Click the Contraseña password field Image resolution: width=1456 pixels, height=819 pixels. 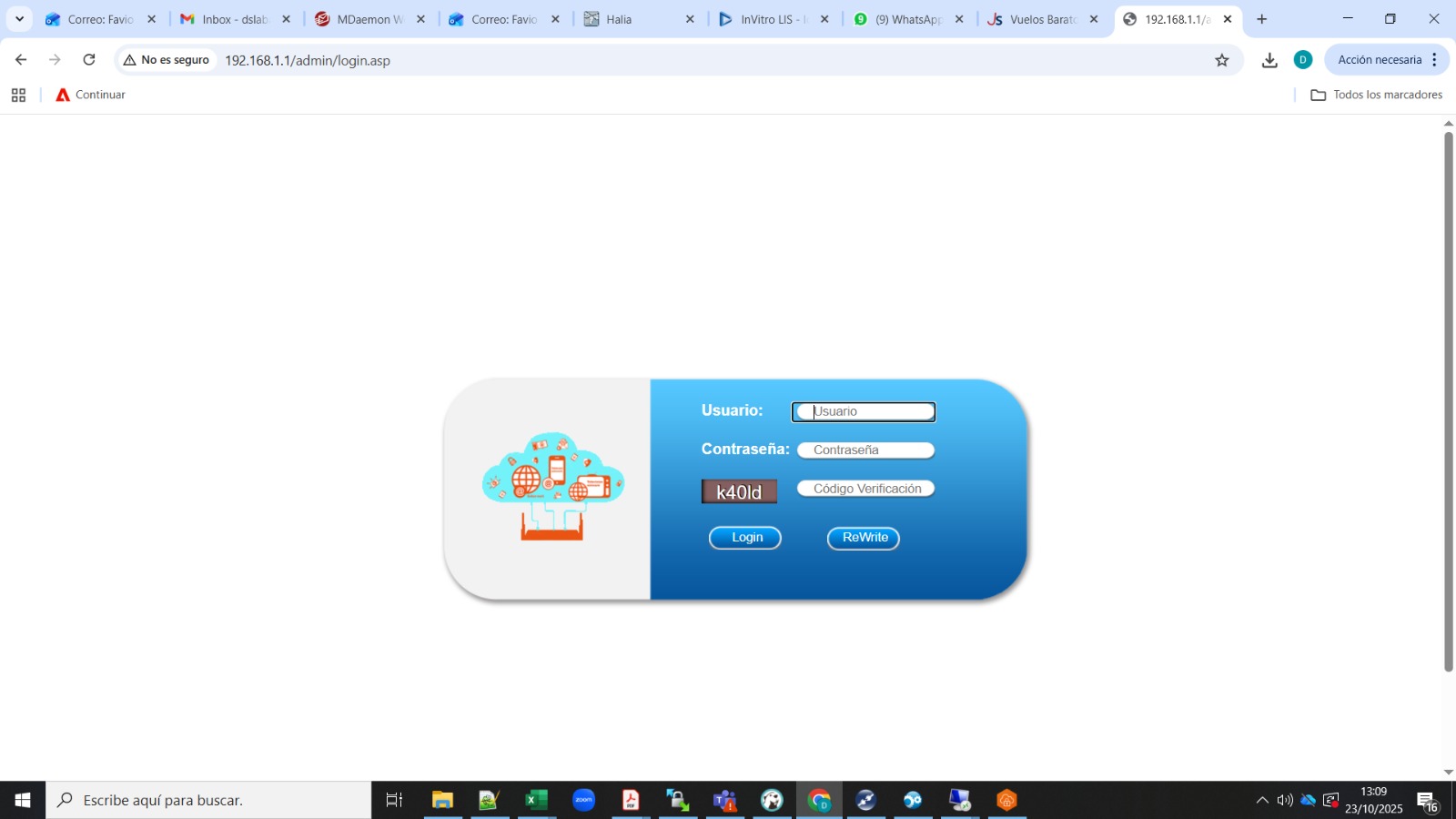coord(865,450)
